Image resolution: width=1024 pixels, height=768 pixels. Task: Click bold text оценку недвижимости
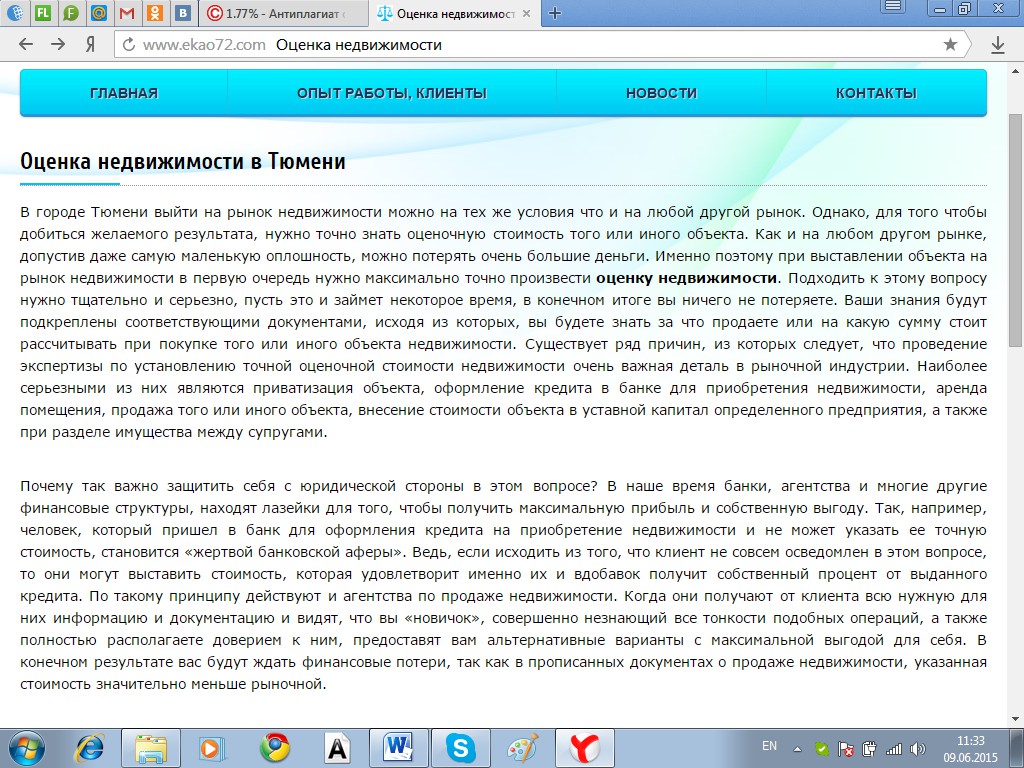(686, 278)
